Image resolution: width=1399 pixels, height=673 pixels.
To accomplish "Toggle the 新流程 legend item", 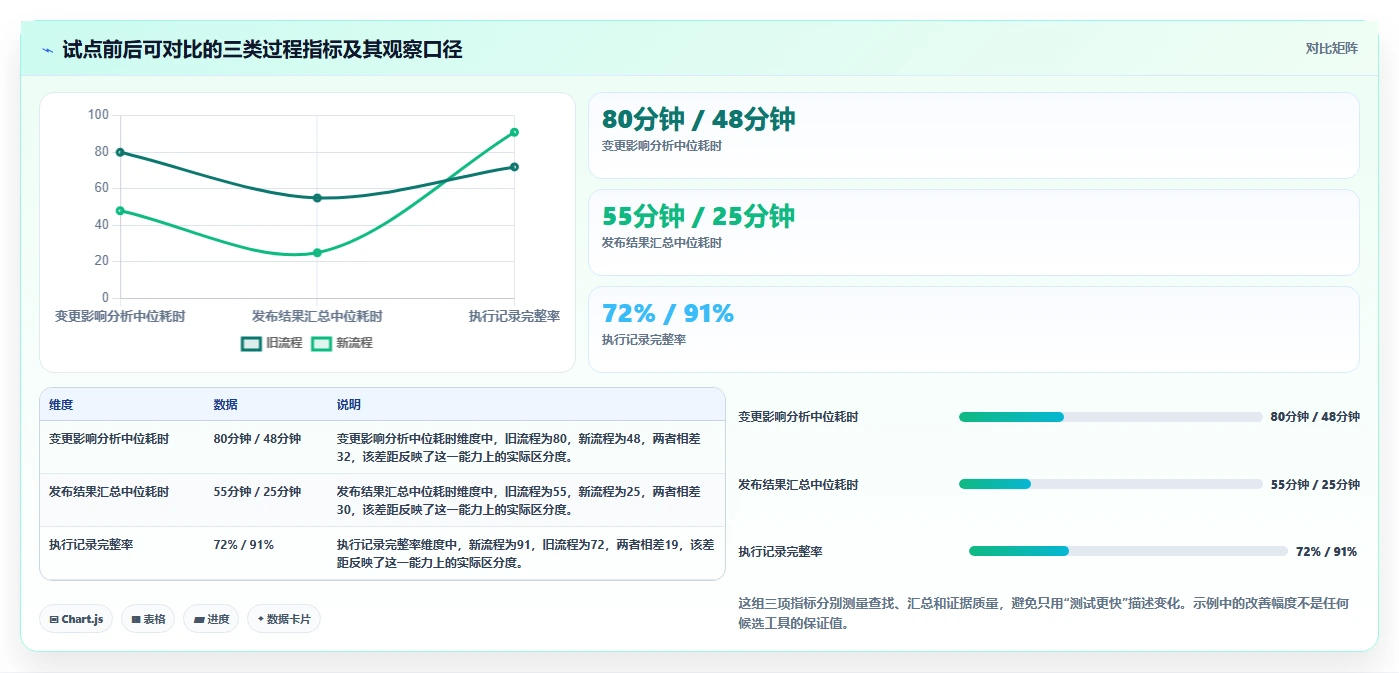I will click(342, 343).
